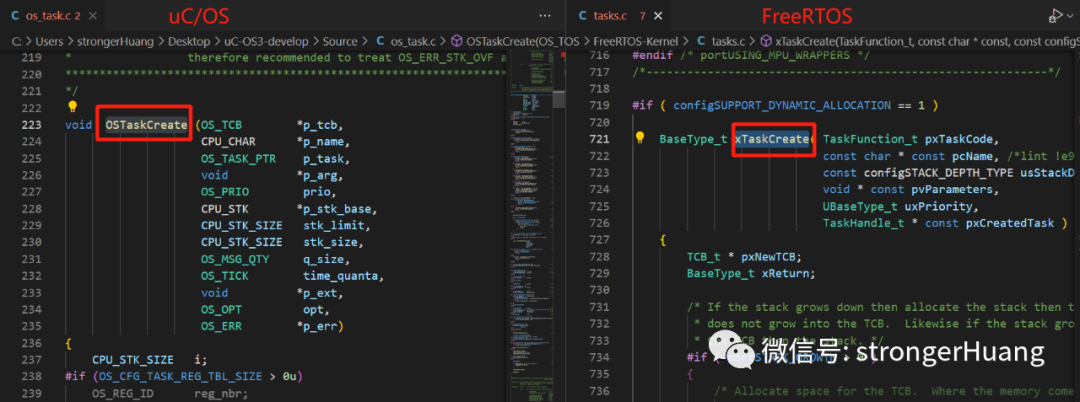1080x402 pixels.
Task: Click the Run or Debug play icon
Action: pos(1054,15)
